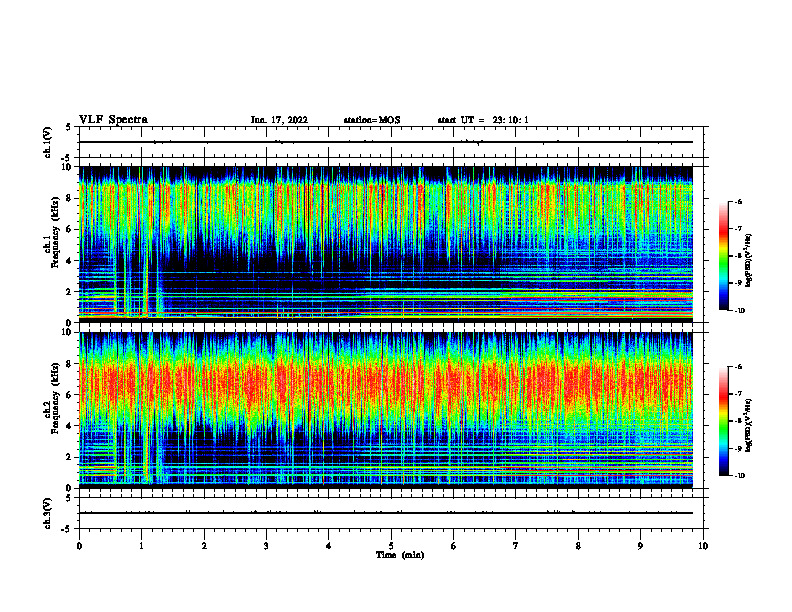Click the "-6" label on ch.2 color bar
Image resolution: width=792 pixels, height=612 pixels.
tap(738, 367)
